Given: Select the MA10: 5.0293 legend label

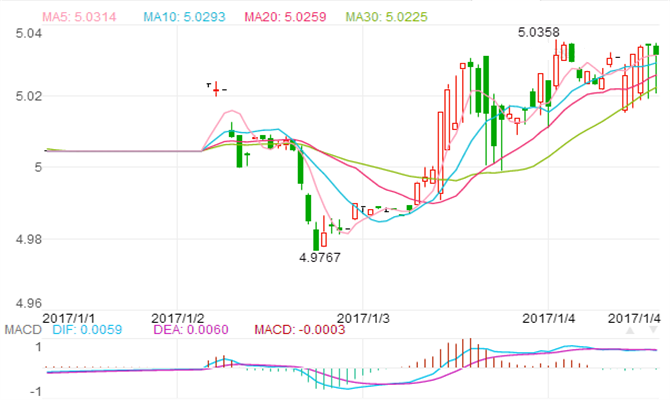Looking at the screenshot, I should tap(184, 17).
